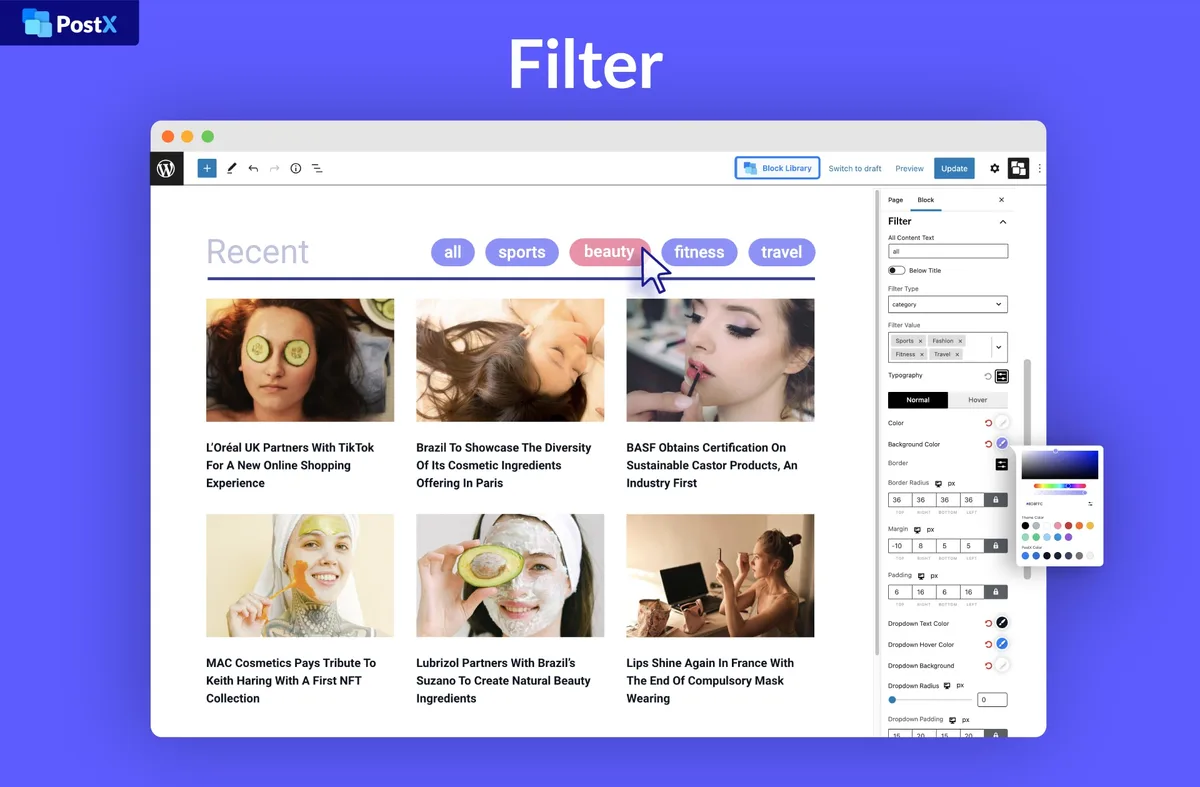
Task: Reset the Background Color value
Action: point(988,444)
